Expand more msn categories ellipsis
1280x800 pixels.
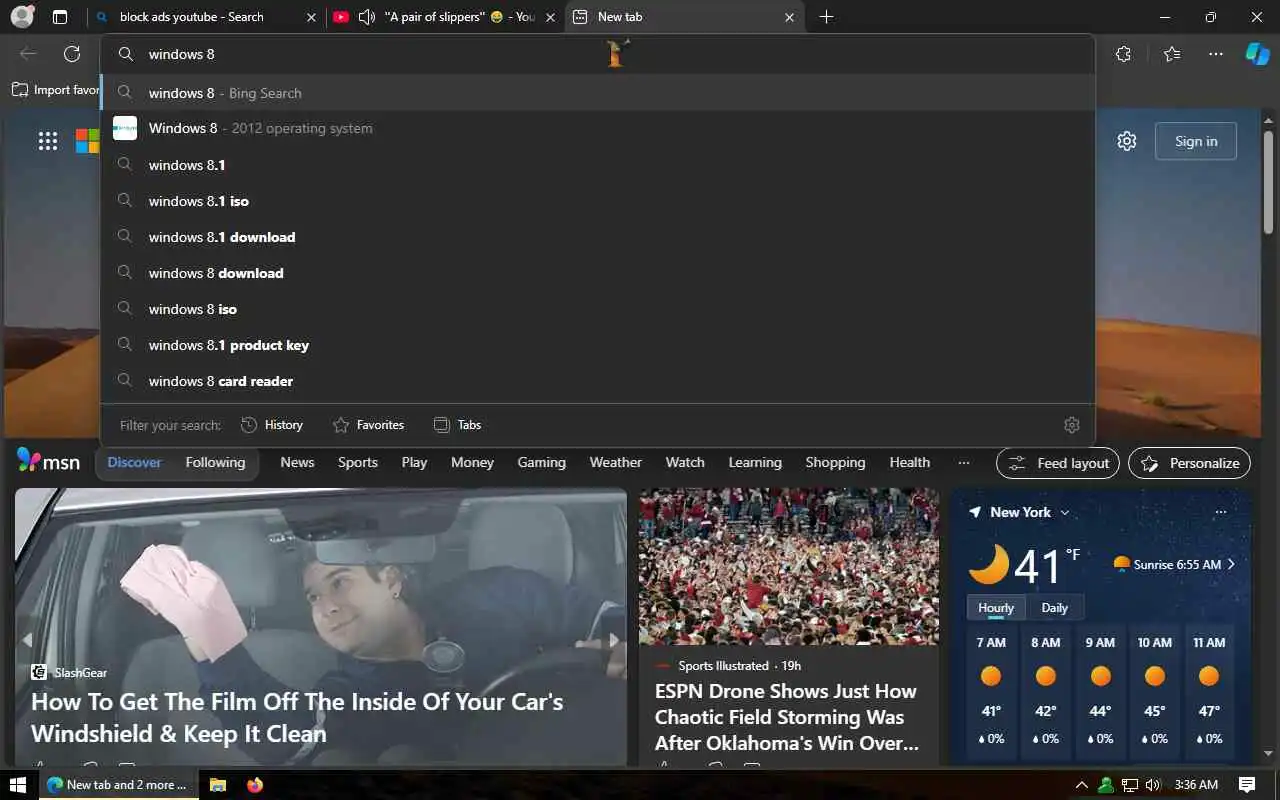964,462
